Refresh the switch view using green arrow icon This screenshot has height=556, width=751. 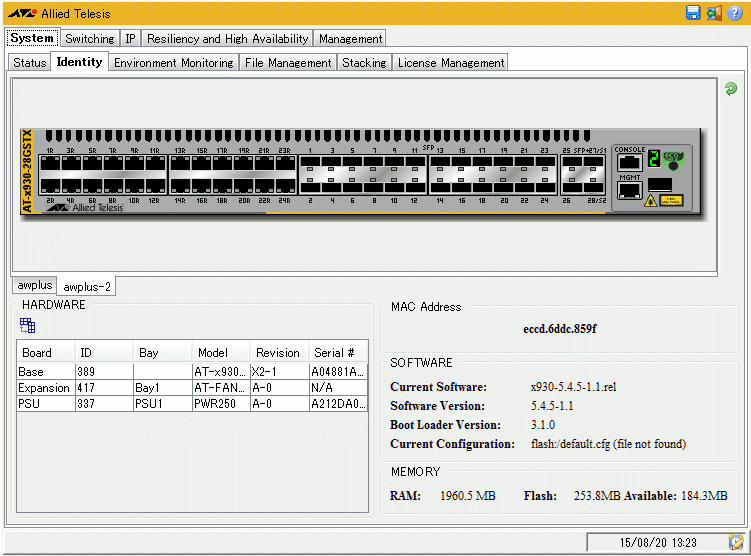point(731,89)
